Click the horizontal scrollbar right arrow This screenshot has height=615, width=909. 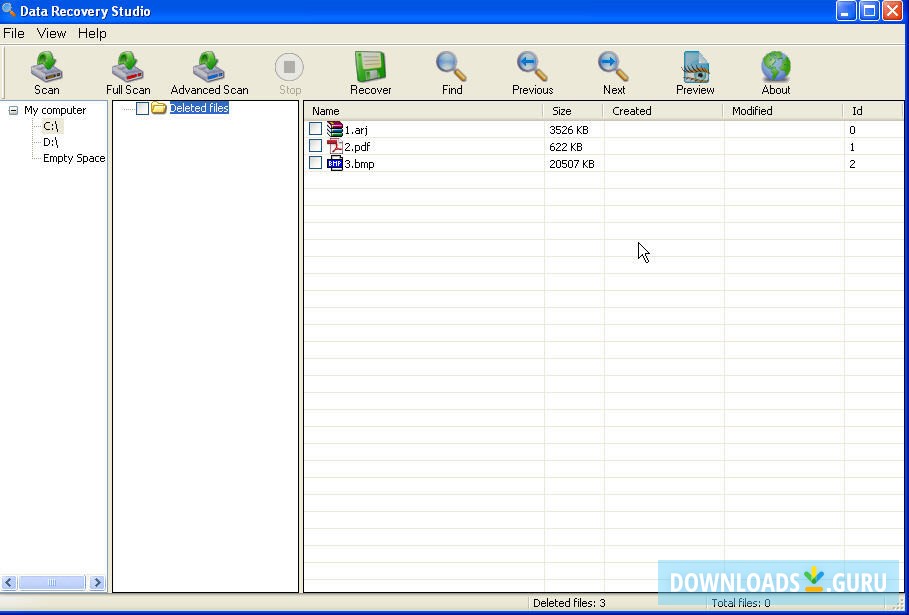(x=97, y=582)
